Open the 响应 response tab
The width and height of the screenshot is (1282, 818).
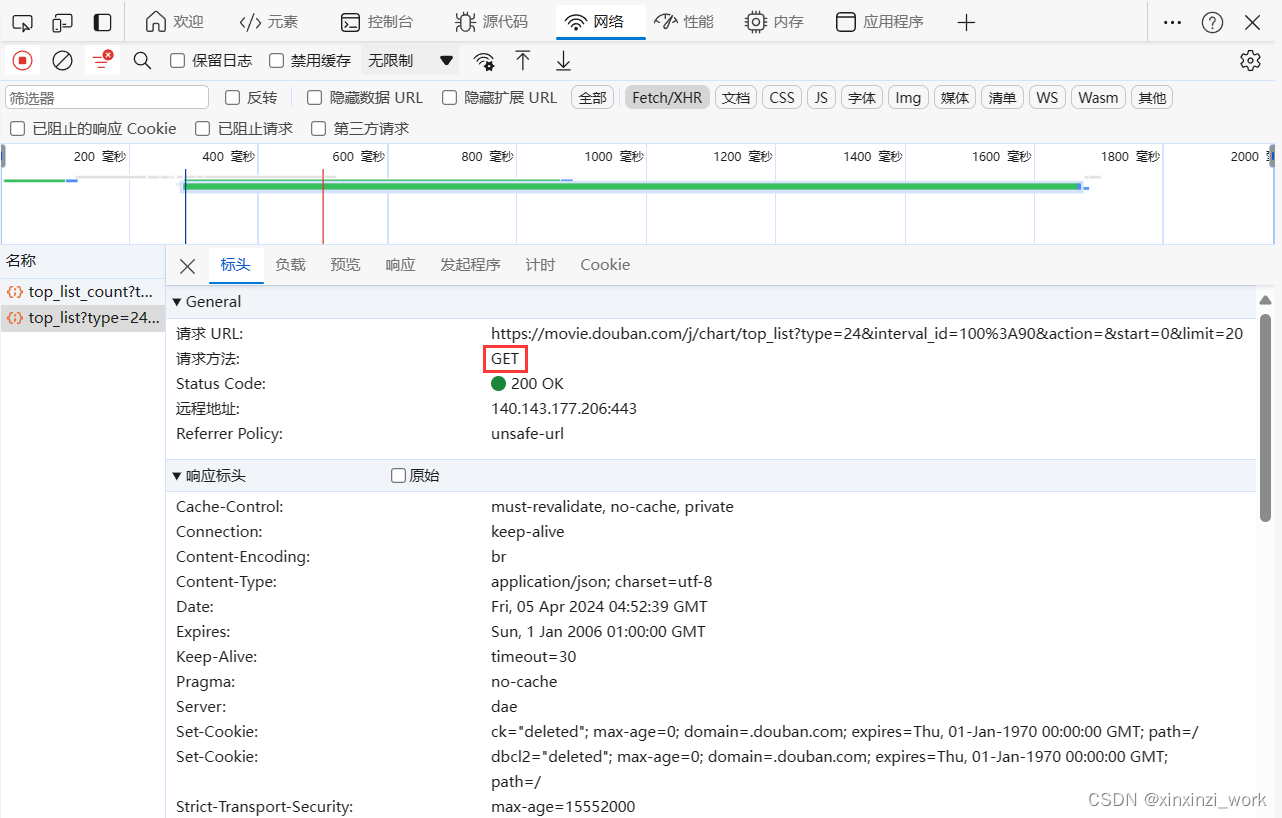coord(400,265)
